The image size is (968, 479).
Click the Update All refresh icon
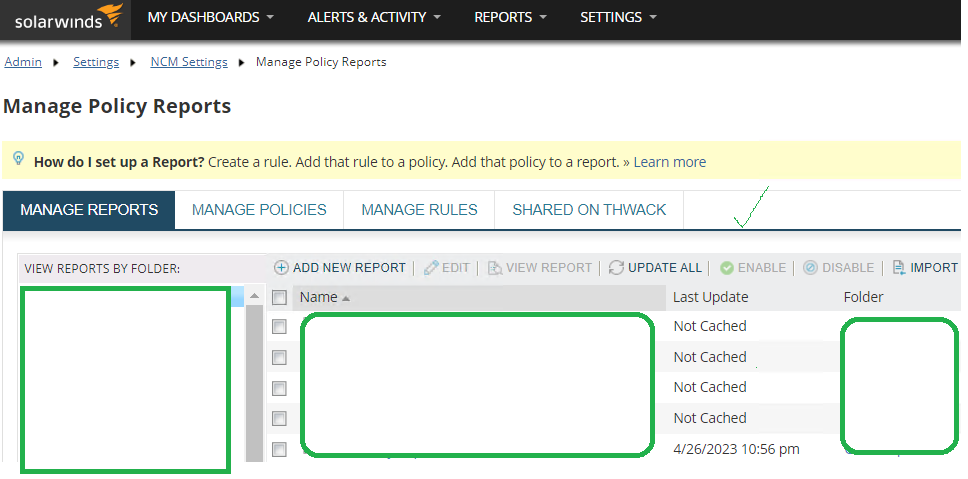tap(616, 268)
